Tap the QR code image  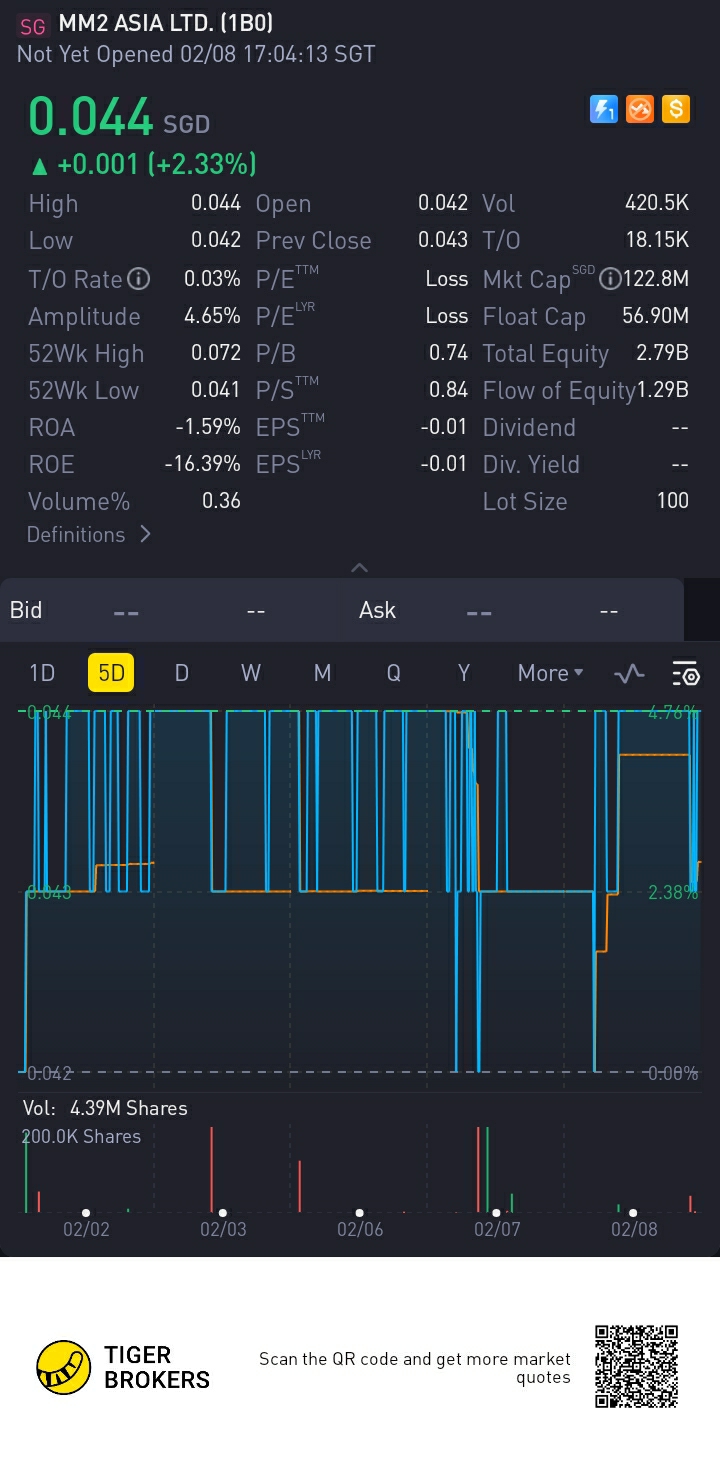click(636, 1366)
